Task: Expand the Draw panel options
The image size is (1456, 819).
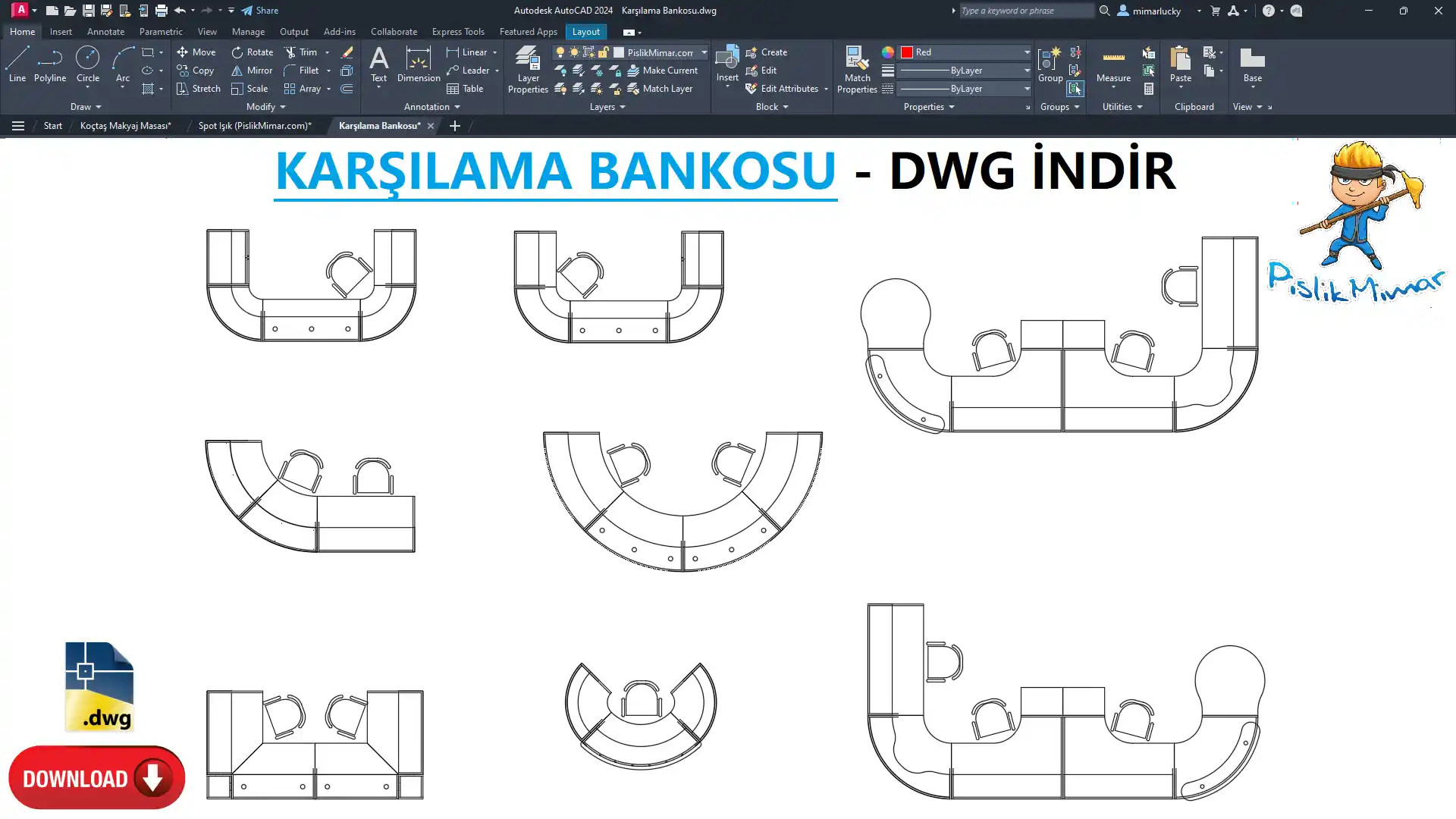Action: [x=86, y=107]
